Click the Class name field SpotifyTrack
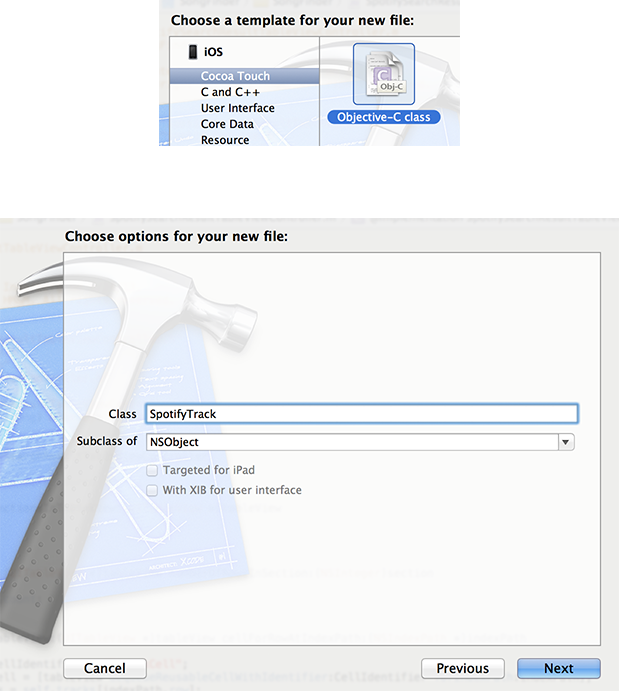Screen dimensions: 619x691 click(362, 414)
